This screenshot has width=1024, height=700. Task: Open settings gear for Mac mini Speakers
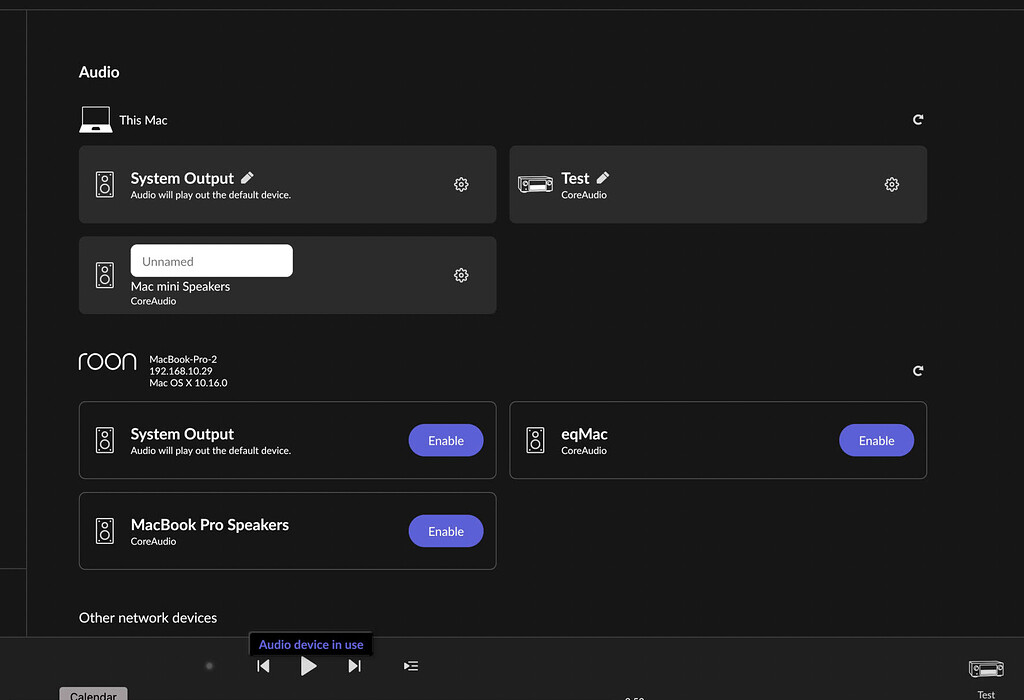pos(461,275)
